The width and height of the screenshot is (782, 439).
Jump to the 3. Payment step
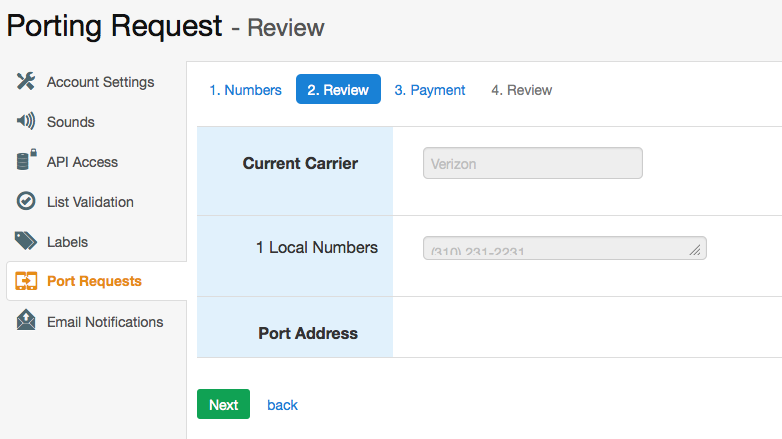click(x=430, y=90)
